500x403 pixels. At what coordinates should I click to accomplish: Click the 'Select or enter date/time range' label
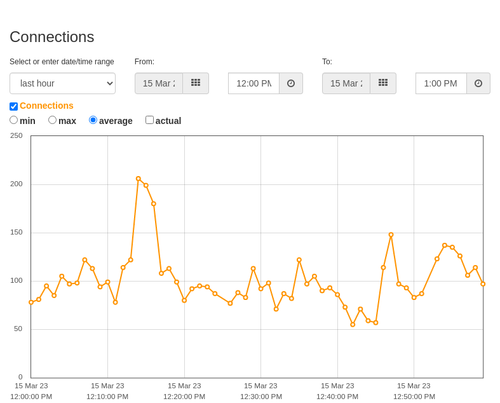coord(62,62)
